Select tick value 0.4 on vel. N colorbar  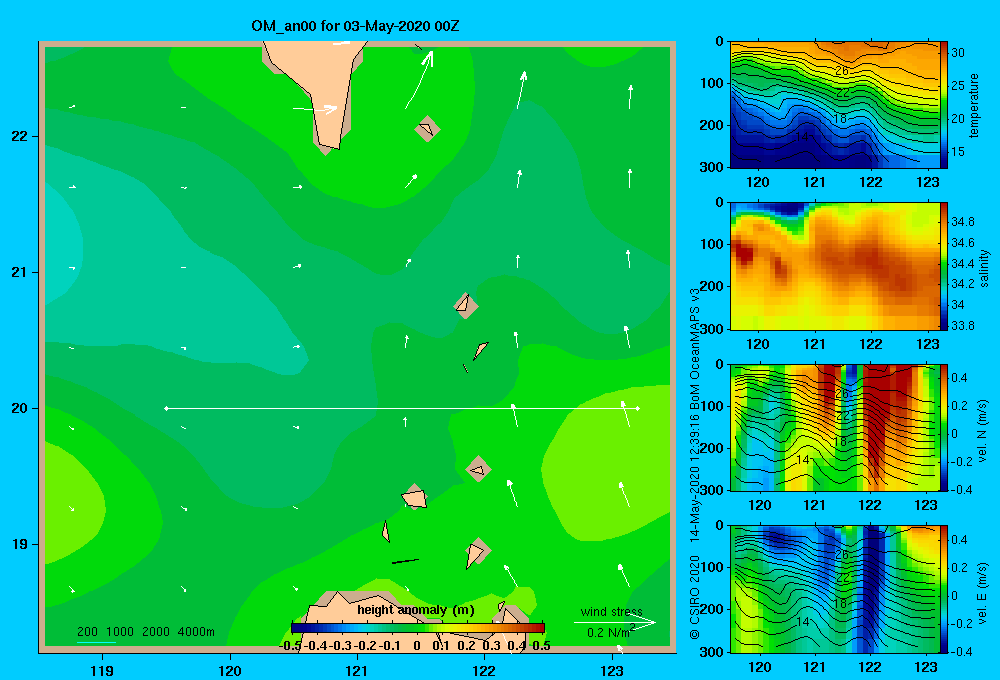click(x=959, y=378)
